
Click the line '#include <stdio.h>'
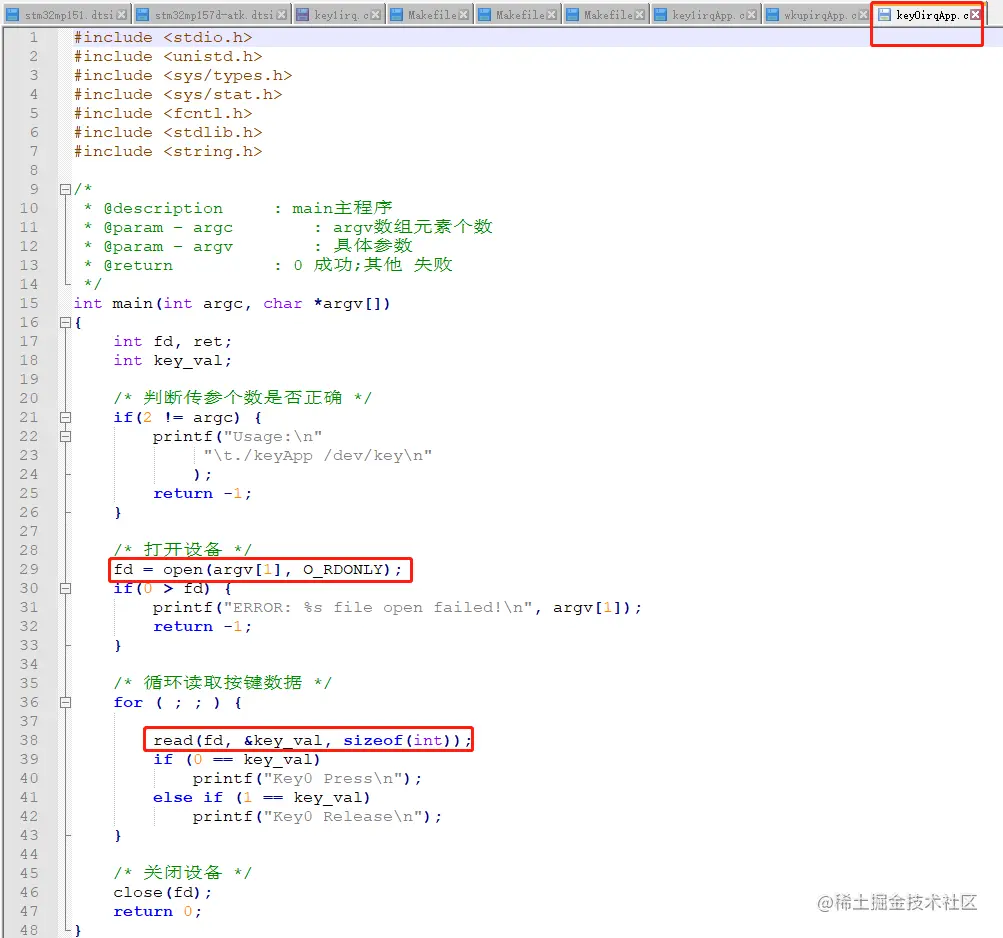tap(163, 38)
